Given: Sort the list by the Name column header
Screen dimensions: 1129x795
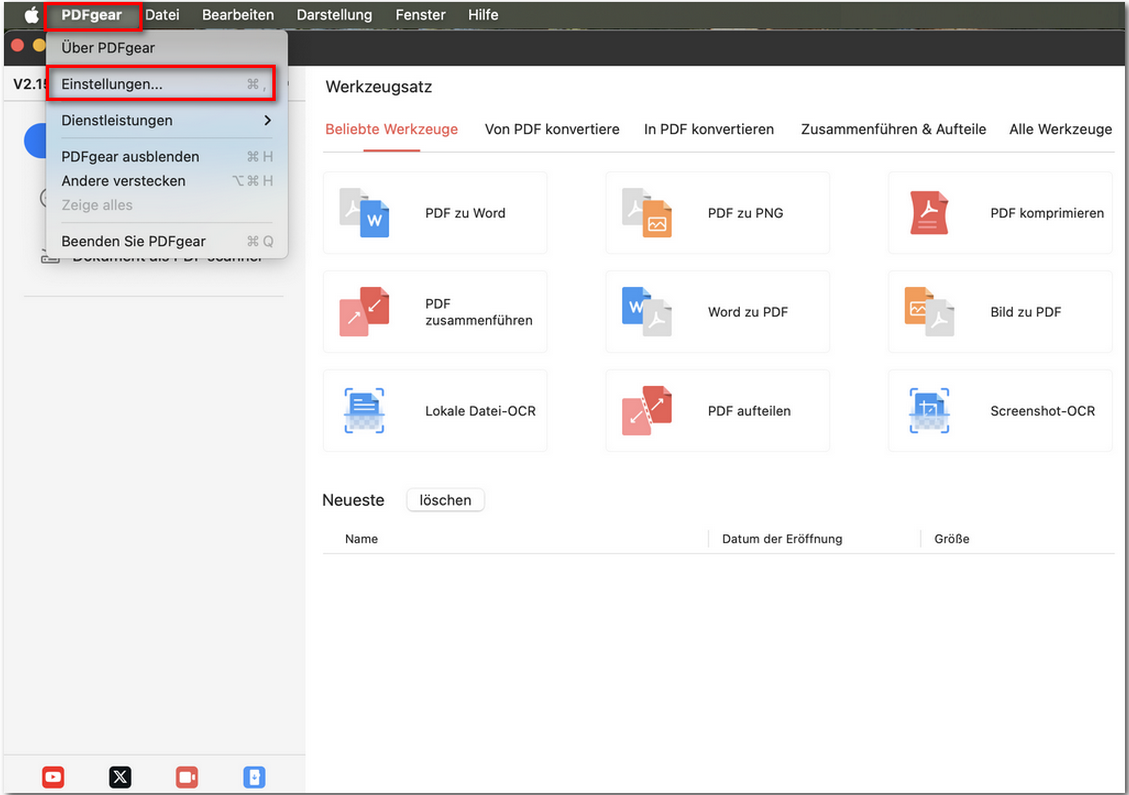Looking at the screenshot, I should pos(361,539).
